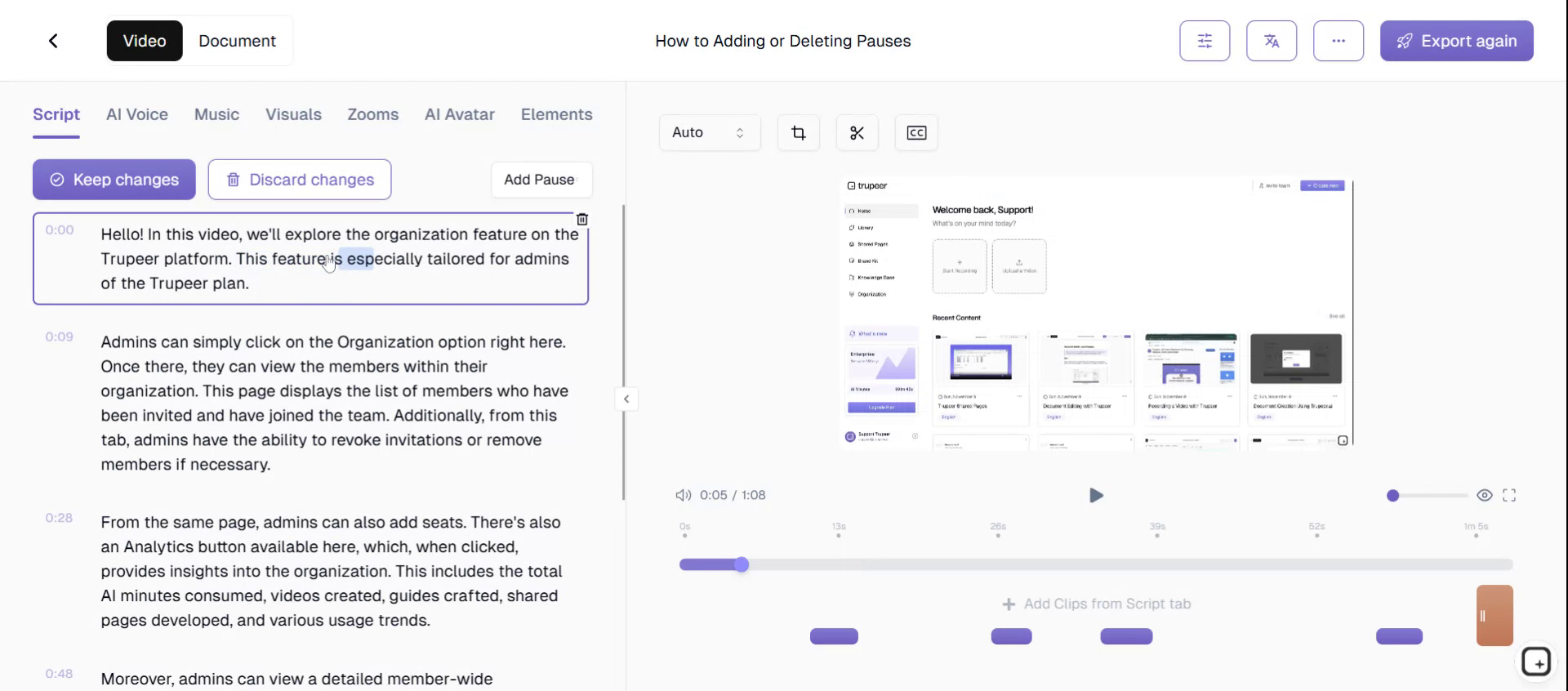
Task: Click the timeline playhead handle
Action: [x=742, y=564]
